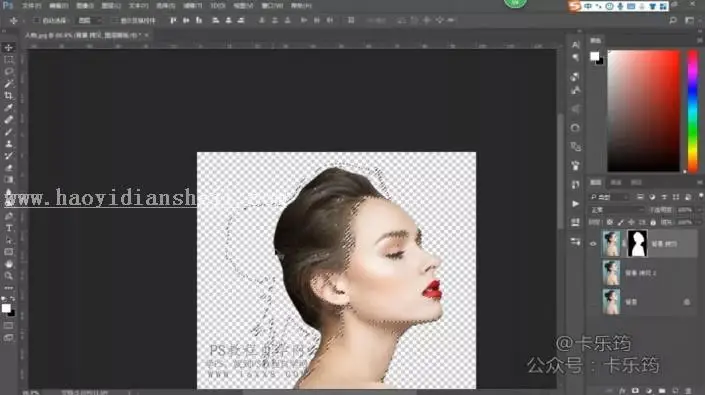Toggle Lock transparent pixels in Layers panel
This screenshot has width=705, height=395.
[x=610, y=222]
